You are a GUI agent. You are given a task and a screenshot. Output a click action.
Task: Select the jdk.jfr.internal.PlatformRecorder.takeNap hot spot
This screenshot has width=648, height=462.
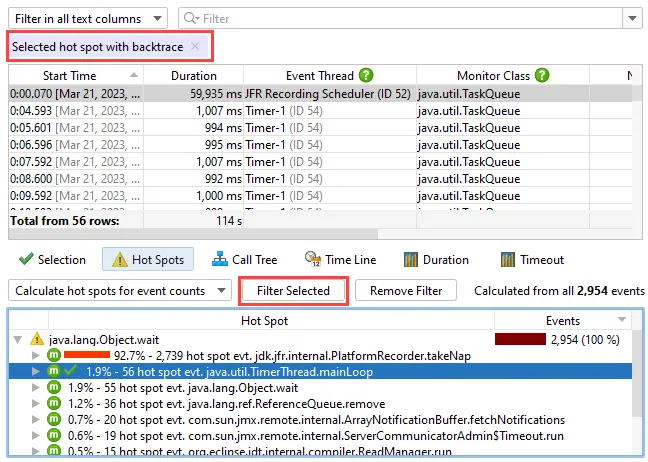320,355
